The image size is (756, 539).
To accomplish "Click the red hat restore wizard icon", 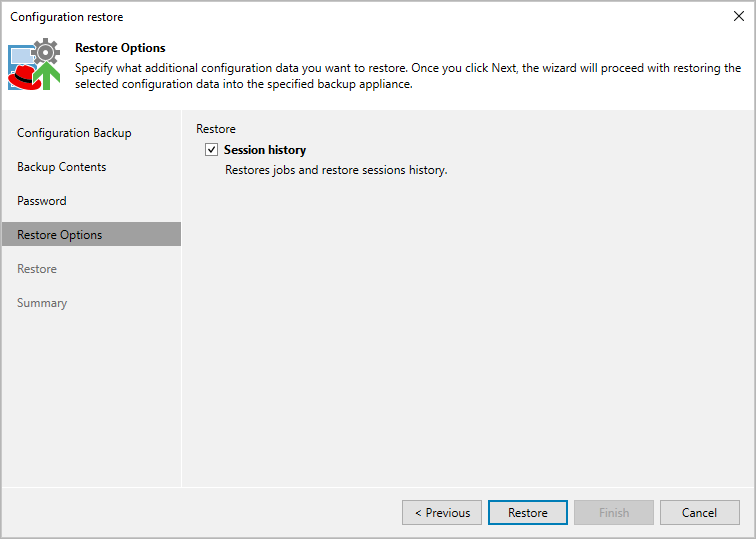I will (x=34, y=64).
